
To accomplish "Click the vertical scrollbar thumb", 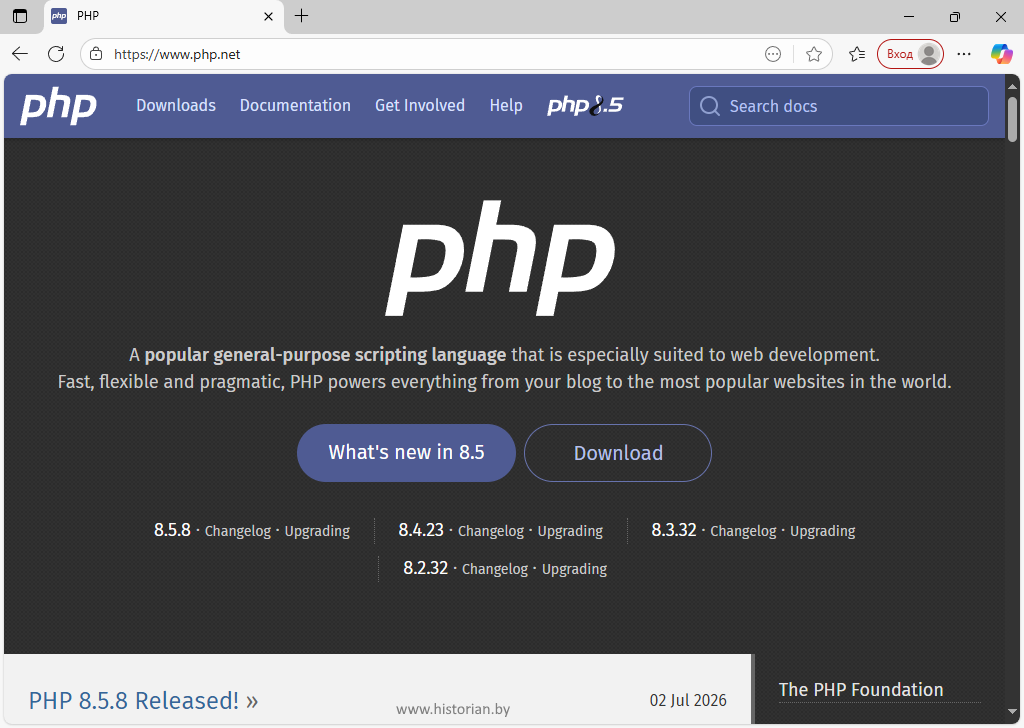I will pos(1012,119).
